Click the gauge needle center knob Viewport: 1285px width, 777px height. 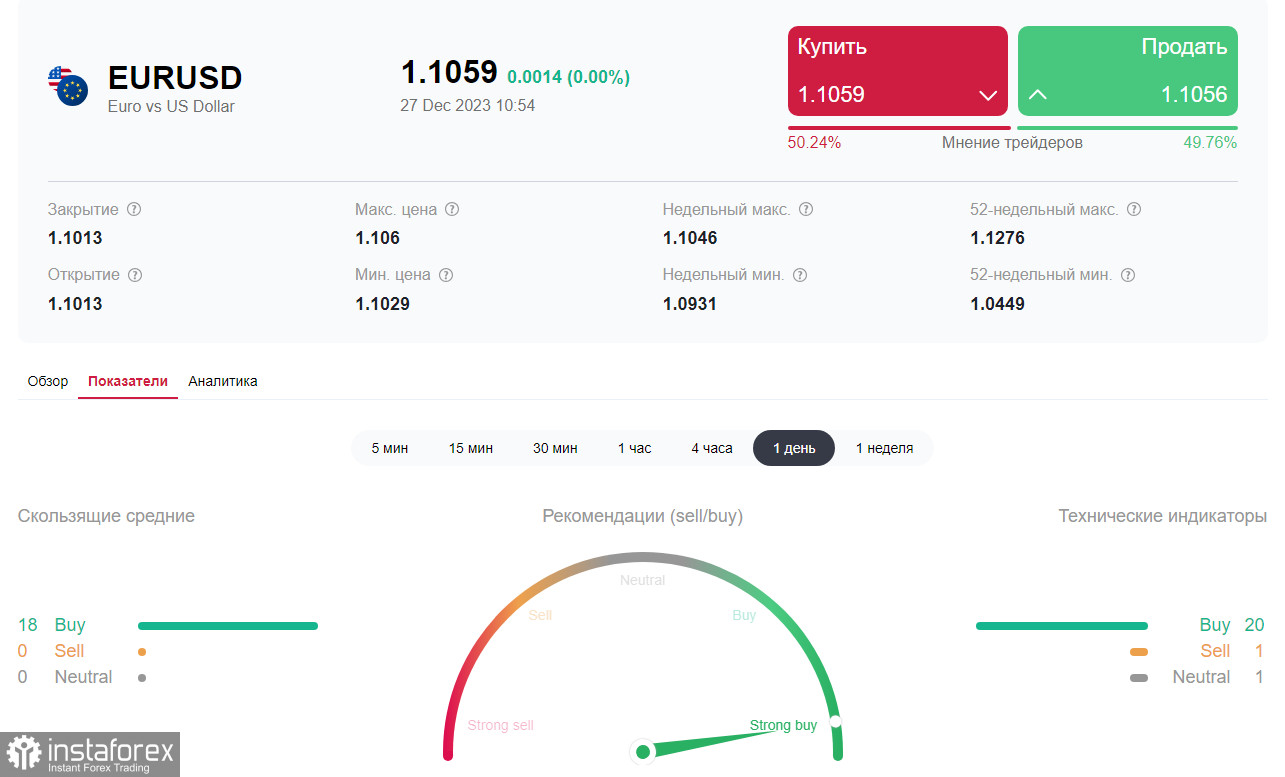coord(643,751)
